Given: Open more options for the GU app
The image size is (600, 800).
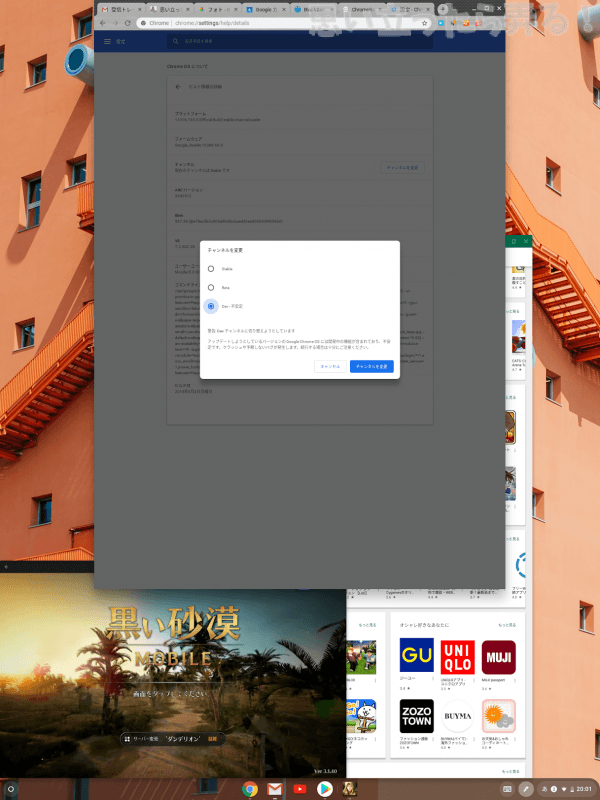Looking at the screenshot, I should (433, 679).
